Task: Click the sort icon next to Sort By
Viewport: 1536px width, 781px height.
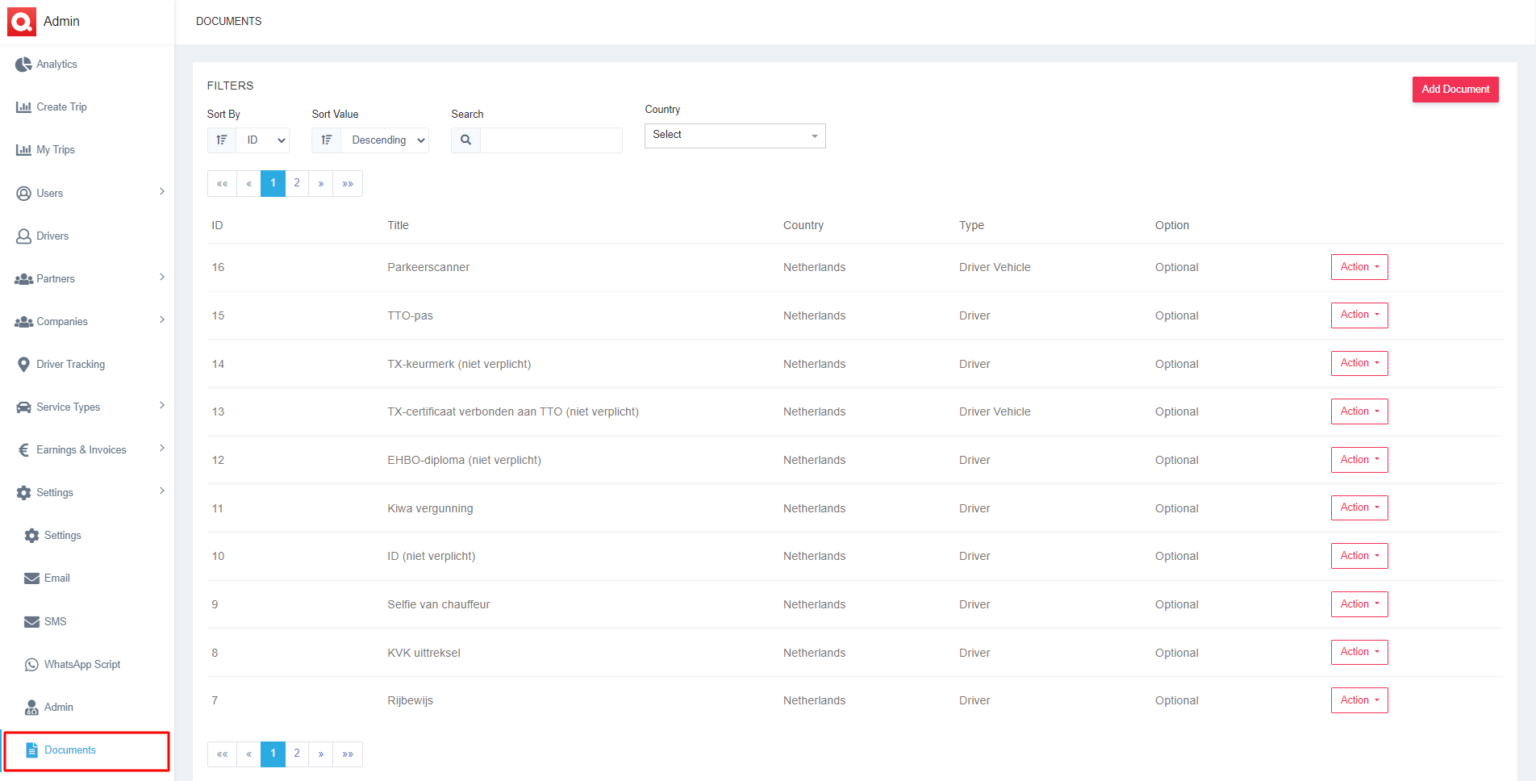Action: coord(221,140)
